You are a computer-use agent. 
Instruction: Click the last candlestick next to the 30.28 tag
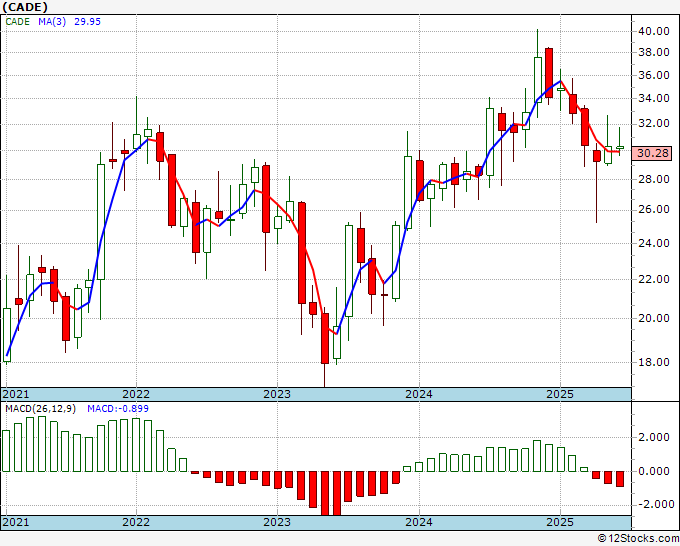(620, 147)
